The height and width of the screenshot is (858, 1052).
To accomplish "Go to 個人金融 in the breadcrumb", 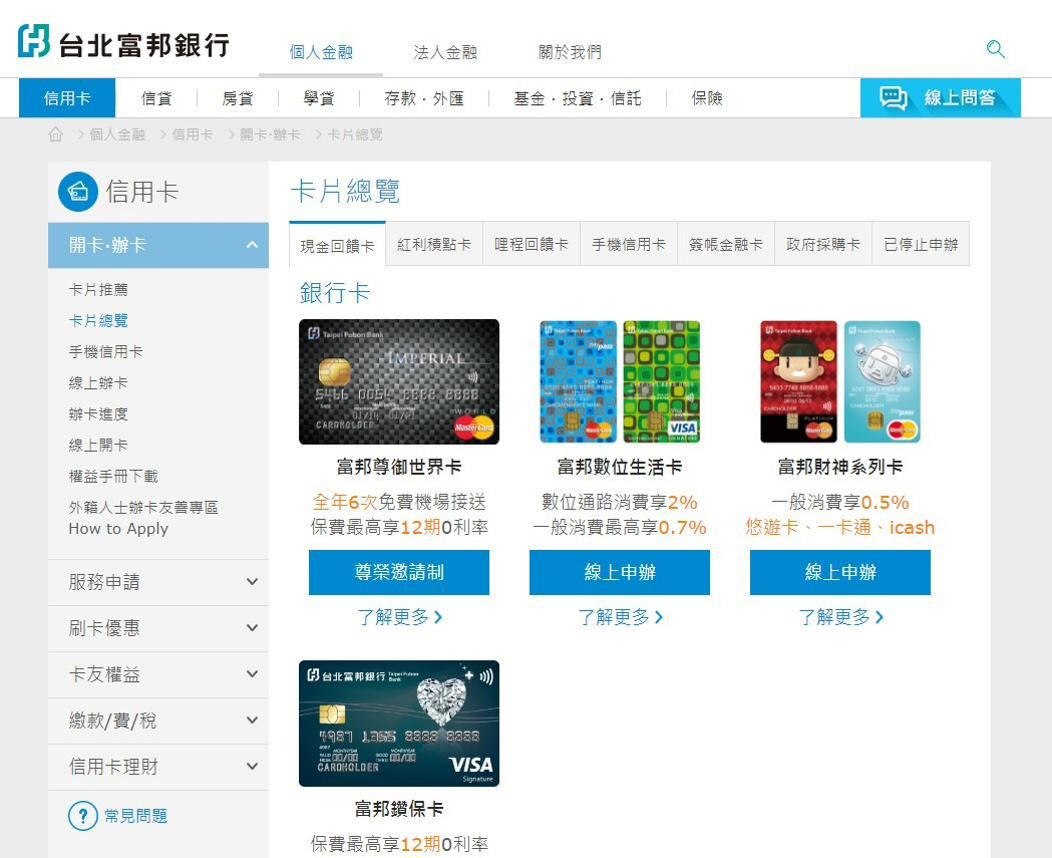I will (117, 135).
